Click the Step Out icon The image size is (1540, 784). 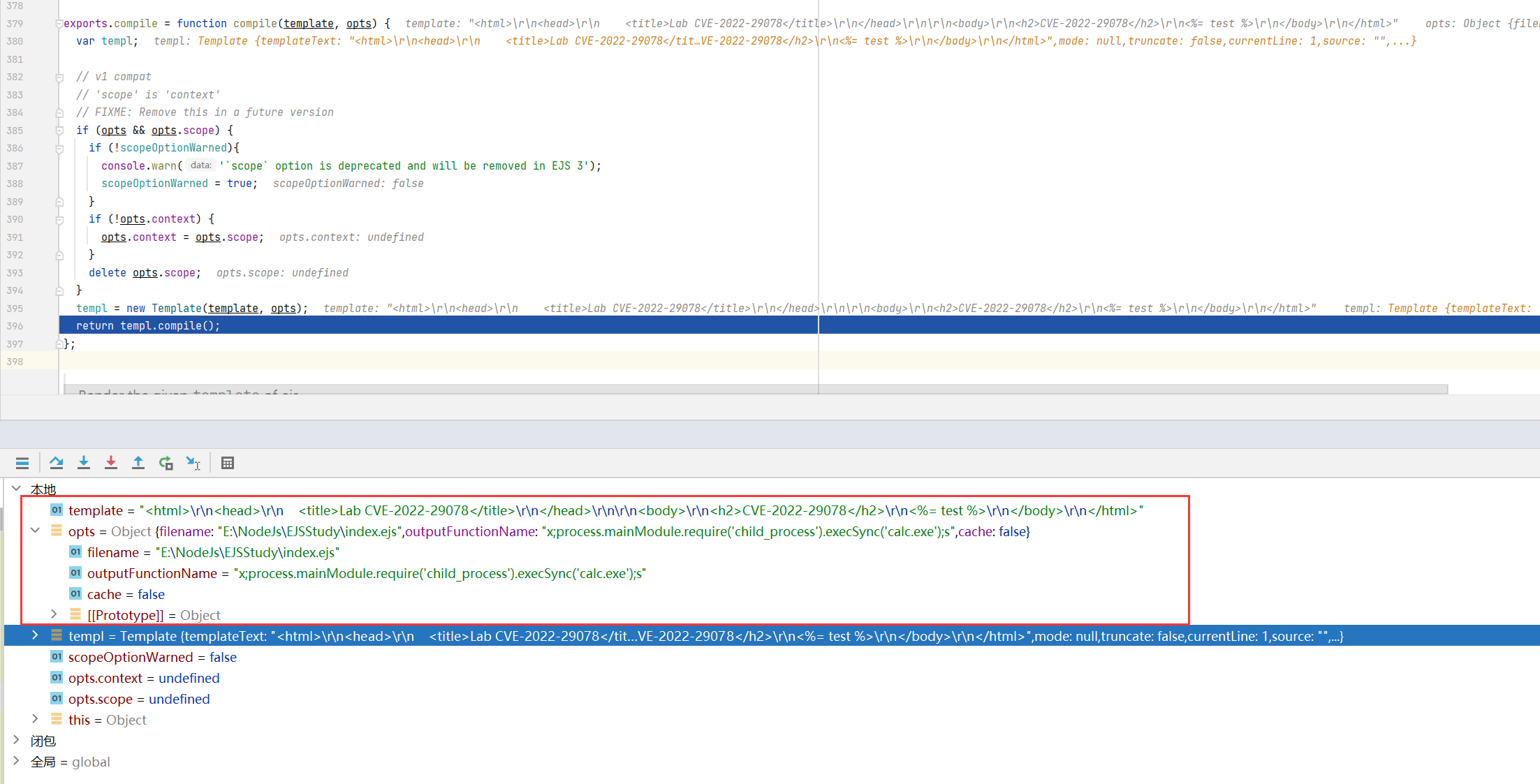[x=138, y=463]
